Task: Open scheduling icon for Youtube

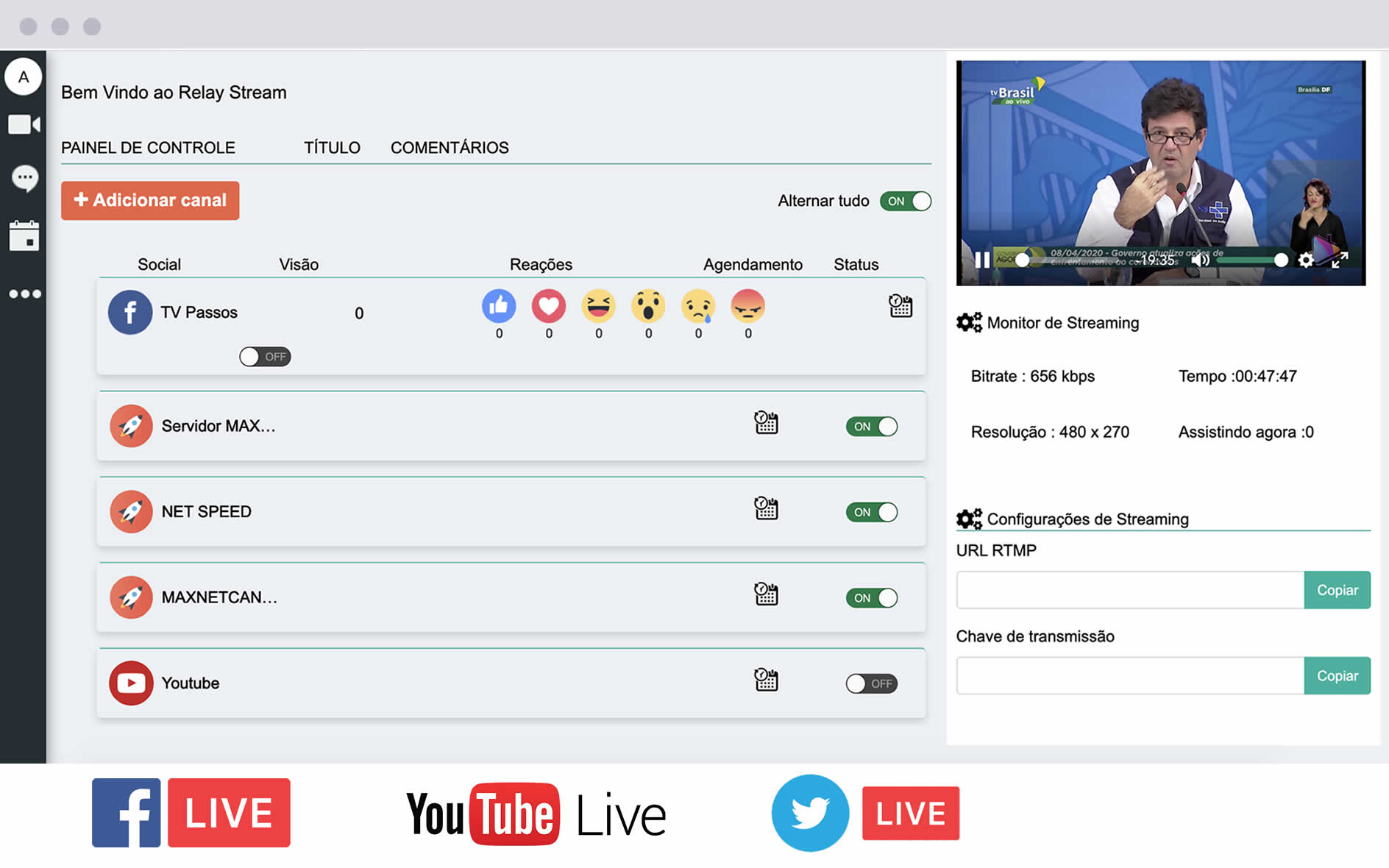Action: [766, 679]
